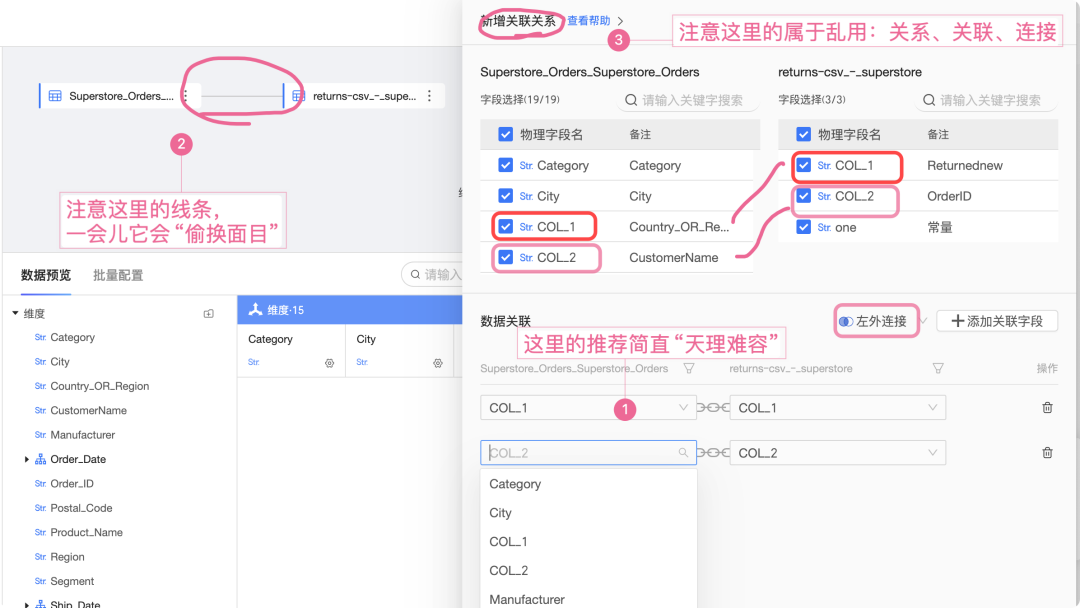Switch to the 数据预览 tab
This screenshot has width=1080, height=608.
(x=45, y=275)
